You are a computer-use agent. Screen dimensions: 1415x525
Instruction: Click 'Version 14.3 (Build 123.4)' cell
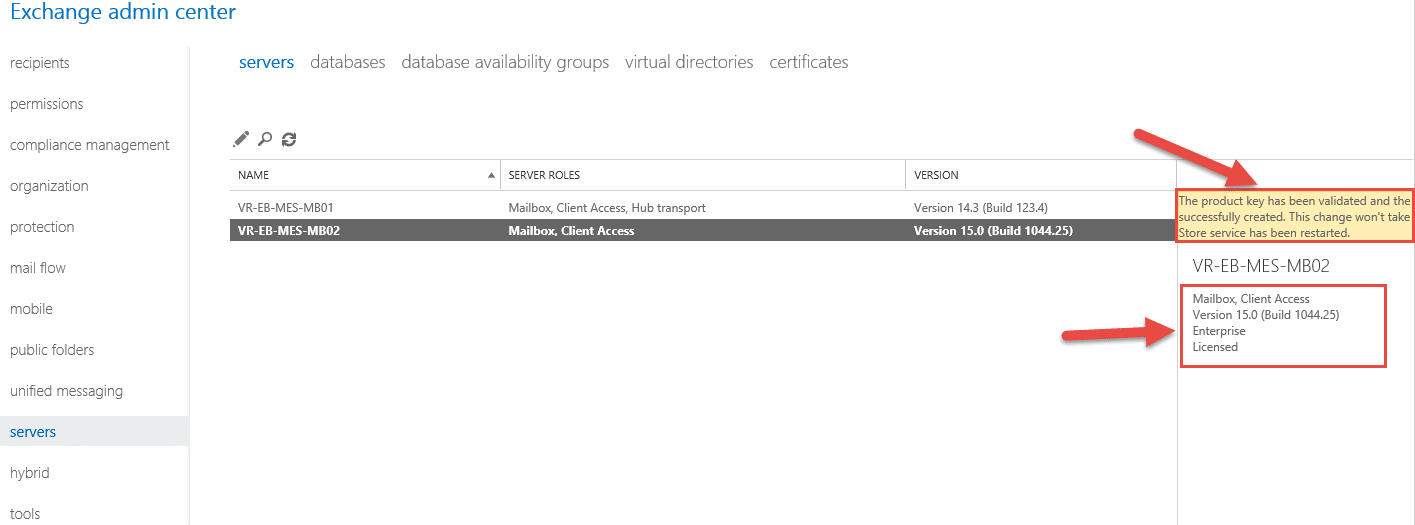[981, 208]
